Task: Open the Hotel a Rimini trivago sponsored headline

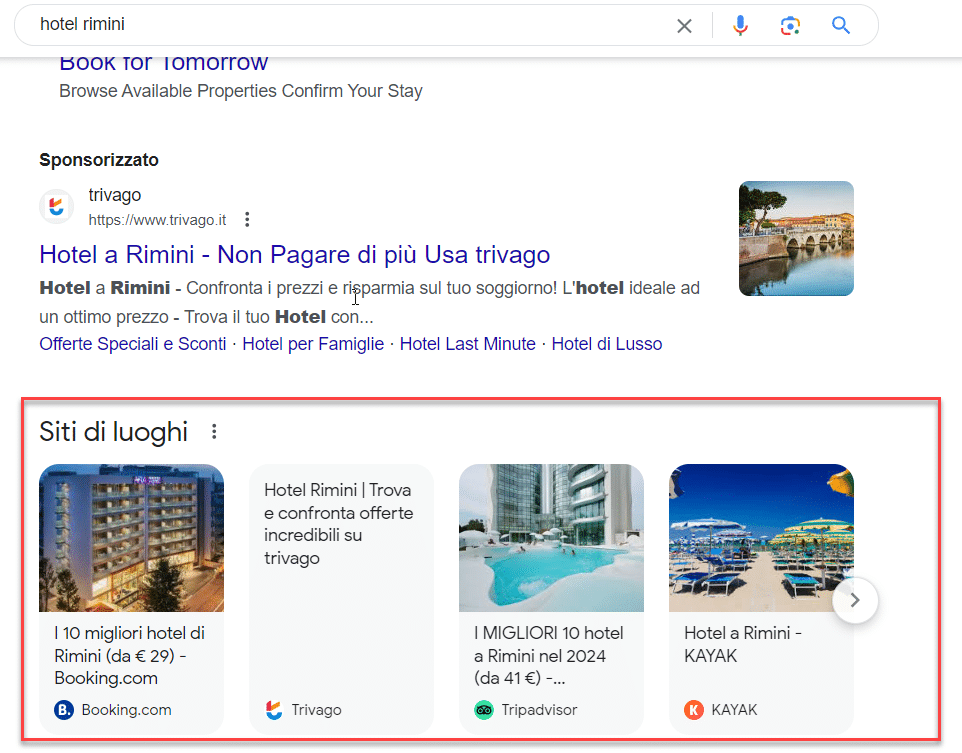Action: pyautogui.click(x=294, y=254)
